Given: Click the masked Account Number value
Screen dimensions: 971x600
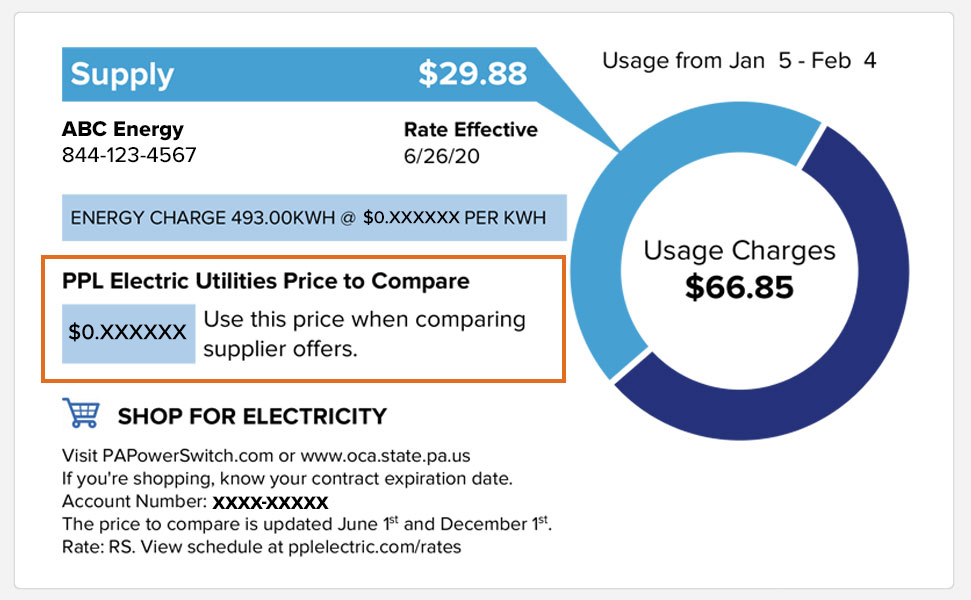Looking at the screenshot, I should [270, 501].
